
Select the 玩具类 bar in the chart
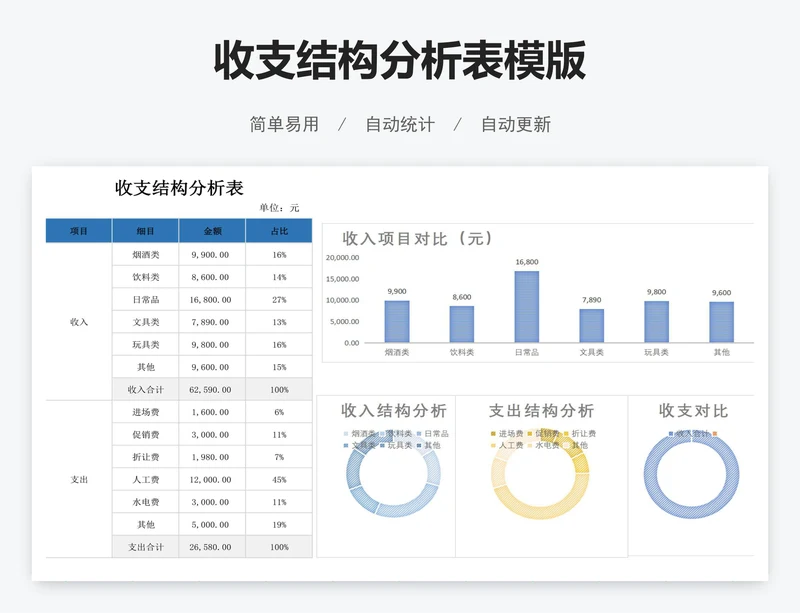pos(657,322)
